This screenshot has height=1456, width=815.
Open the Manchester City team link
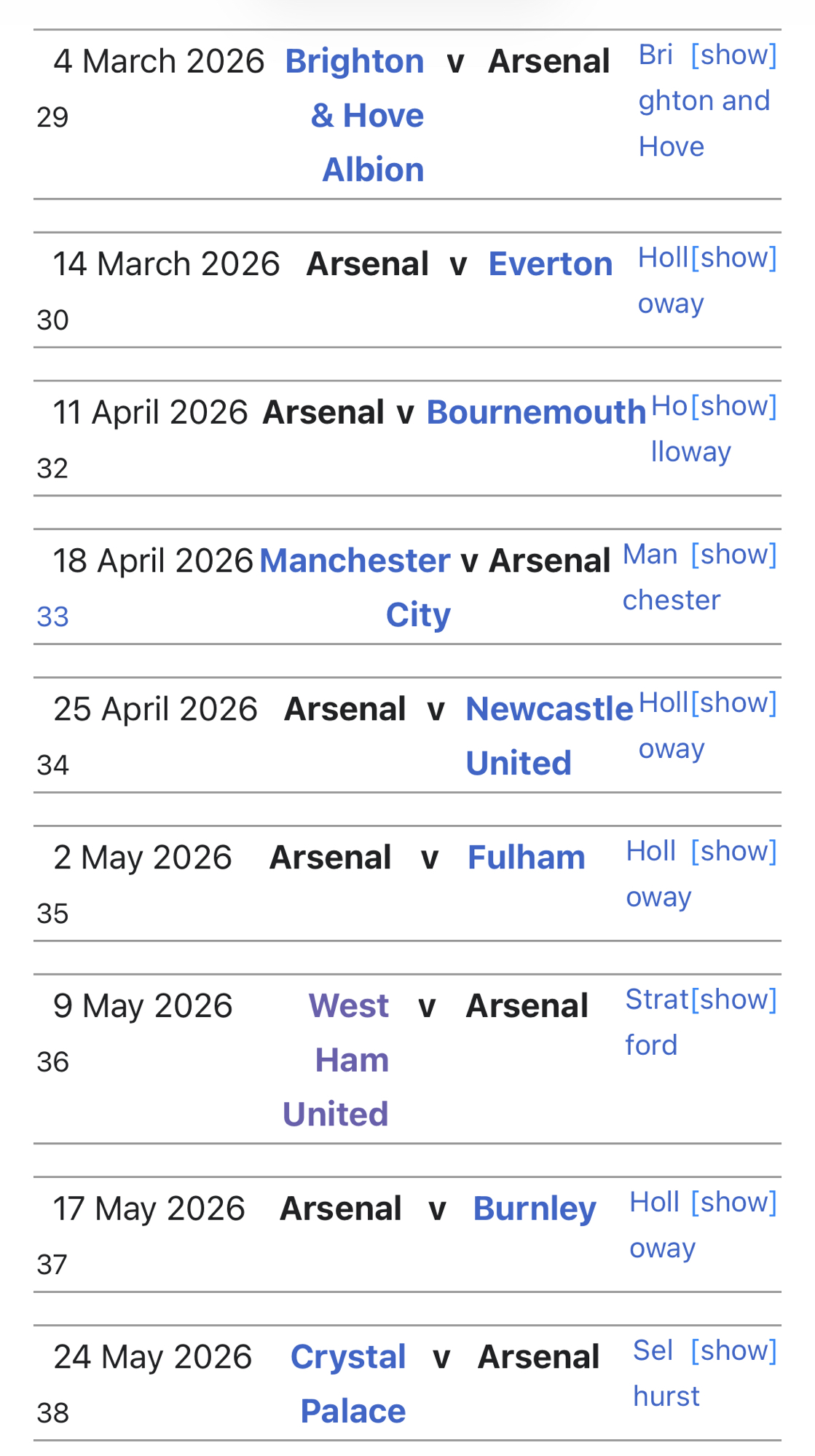[x=355, y=561]
